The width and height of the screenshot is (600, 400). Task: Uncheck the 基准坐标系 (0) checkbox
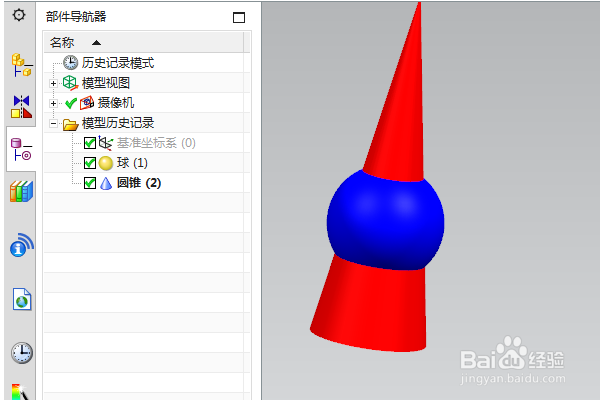(x=90, y=143)
